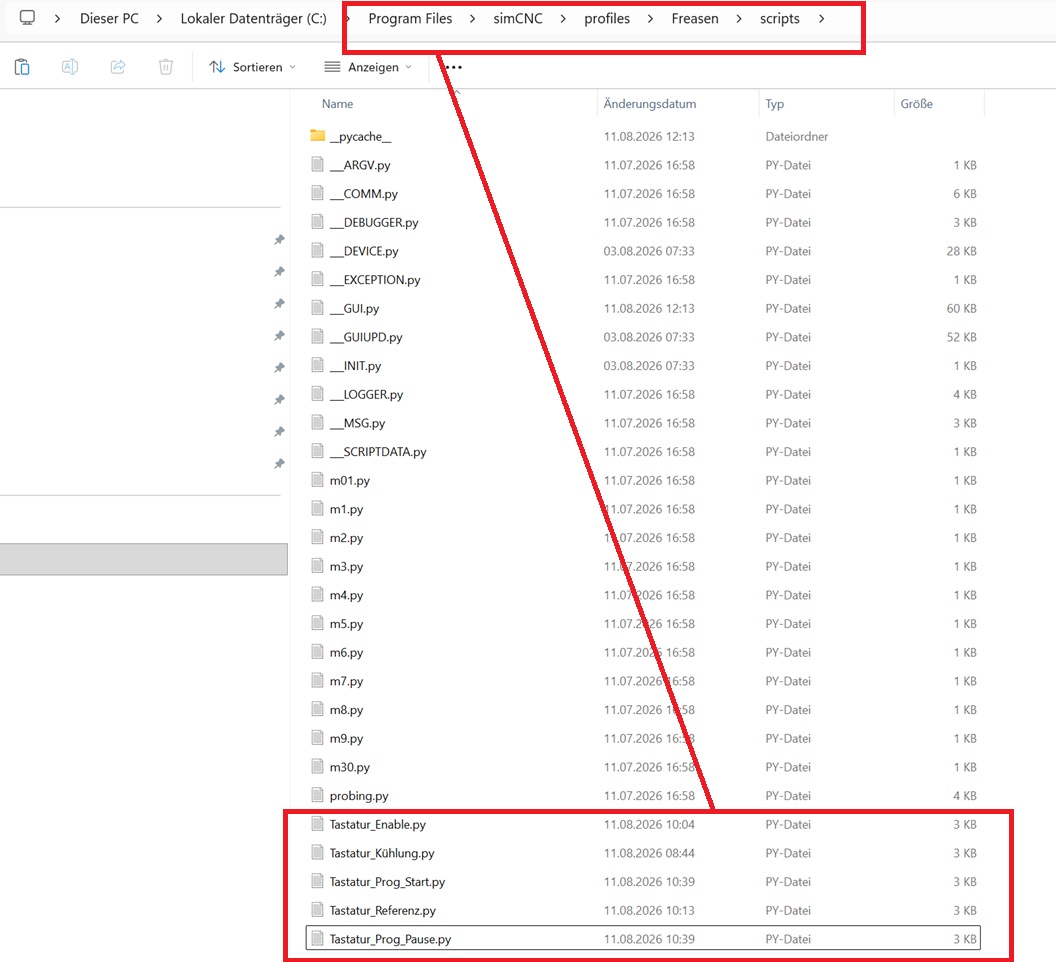This screenshot has width=1056, height=962.
Task: Select the file m1.py
Action: 346,509
